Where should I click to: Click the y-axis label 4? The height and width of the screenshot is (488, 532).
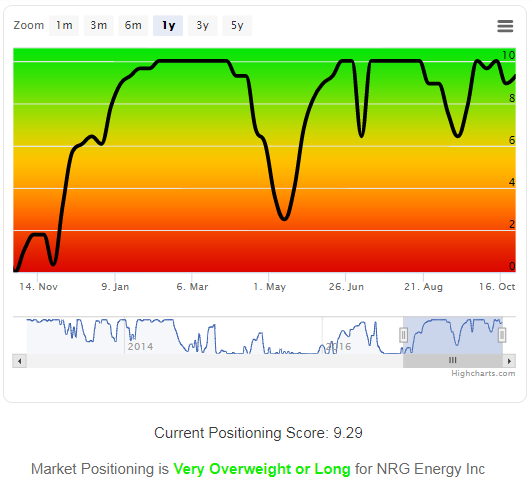(x=512, y=182)
